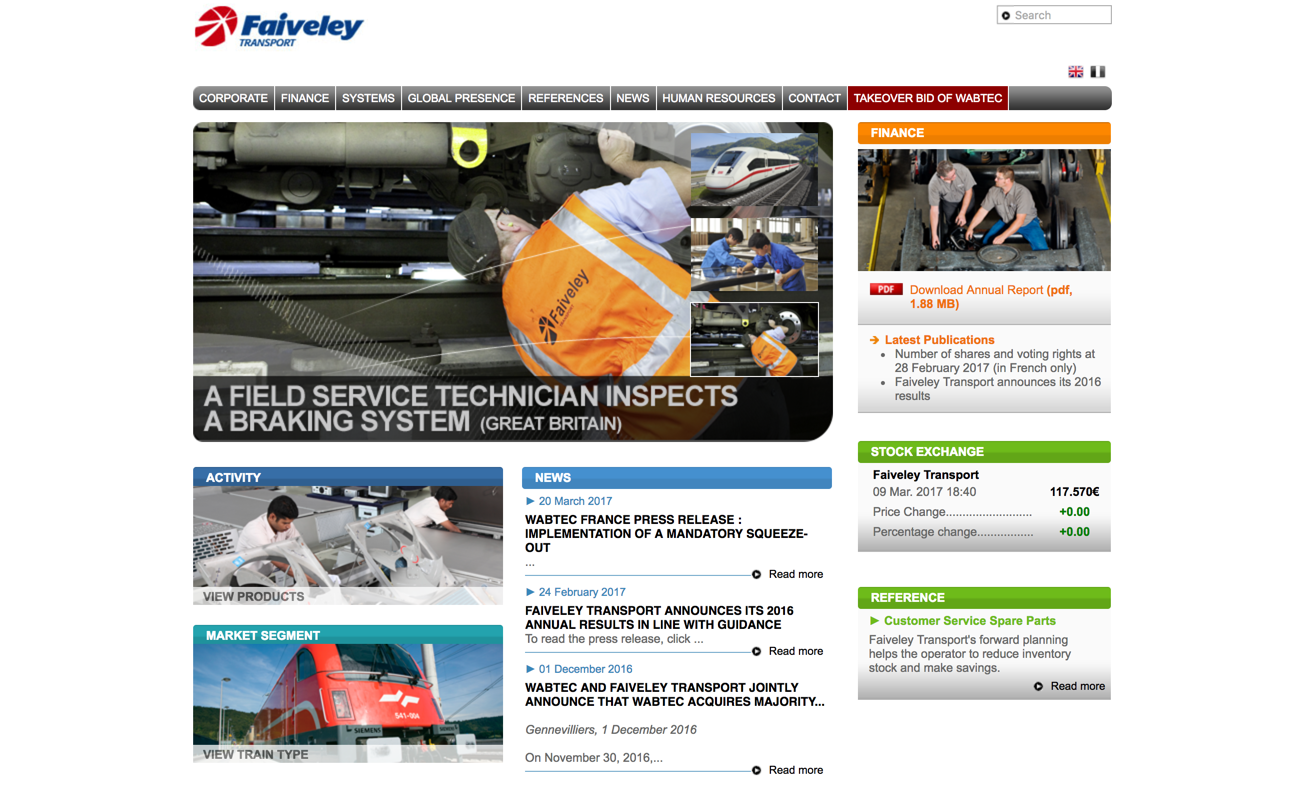
Task: Click the Gennevilliers, 1 December 2016 text
Action: pyautogui.click(x=611, y=730)
